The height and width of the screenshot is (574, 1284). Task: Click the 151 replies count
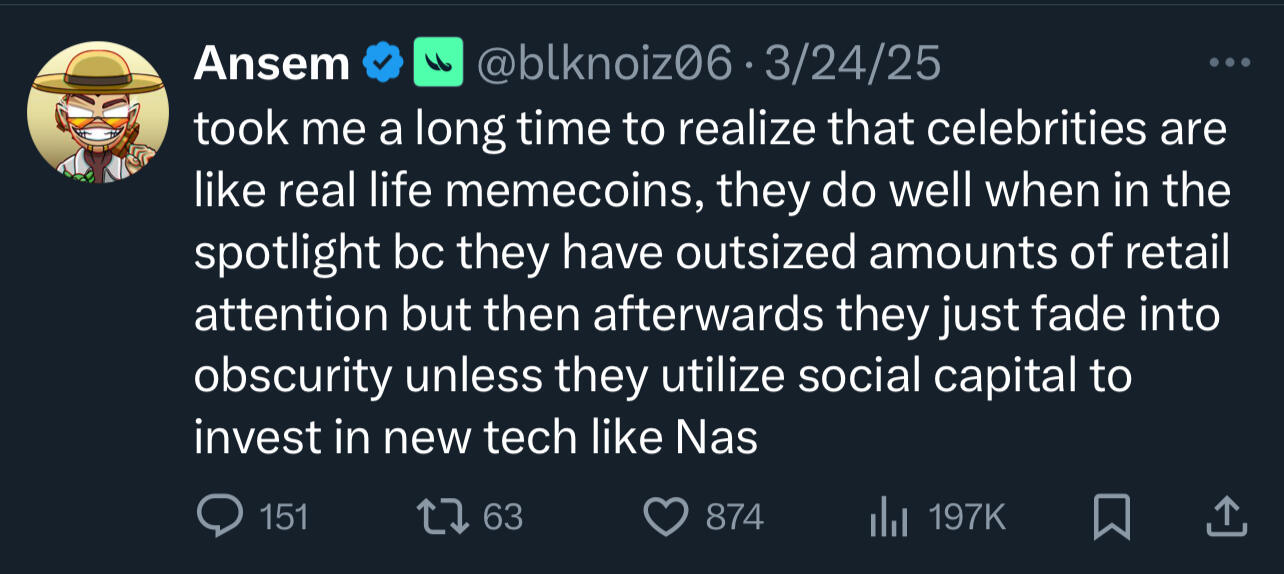click(284, 517)
